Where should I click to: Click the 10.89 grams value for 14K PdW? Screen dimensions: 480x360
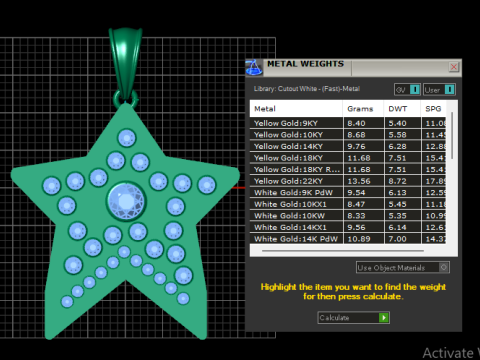(x=359, y=239)
